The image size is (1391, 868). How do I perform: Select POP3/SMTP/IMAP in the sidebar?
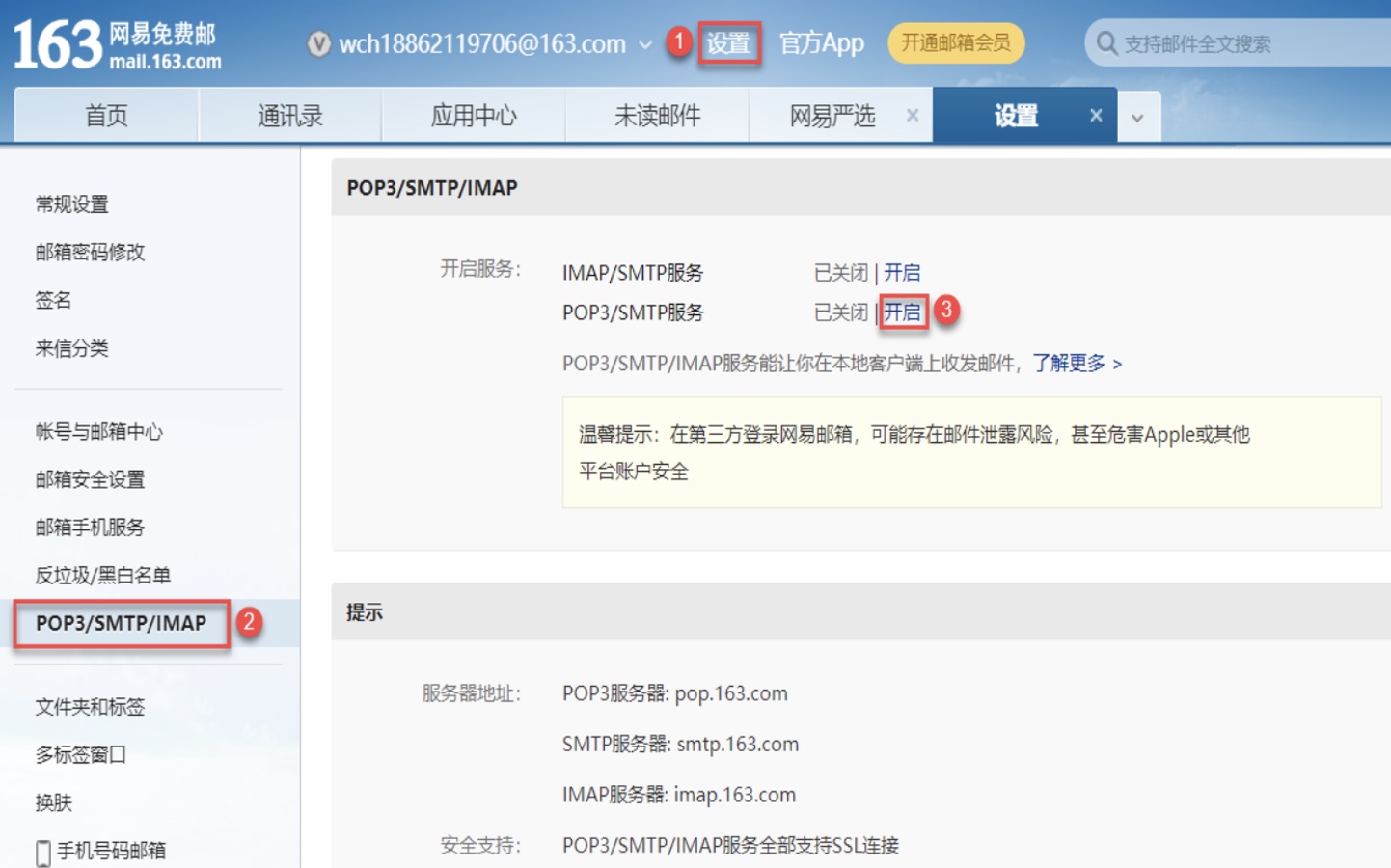[122, 624]
